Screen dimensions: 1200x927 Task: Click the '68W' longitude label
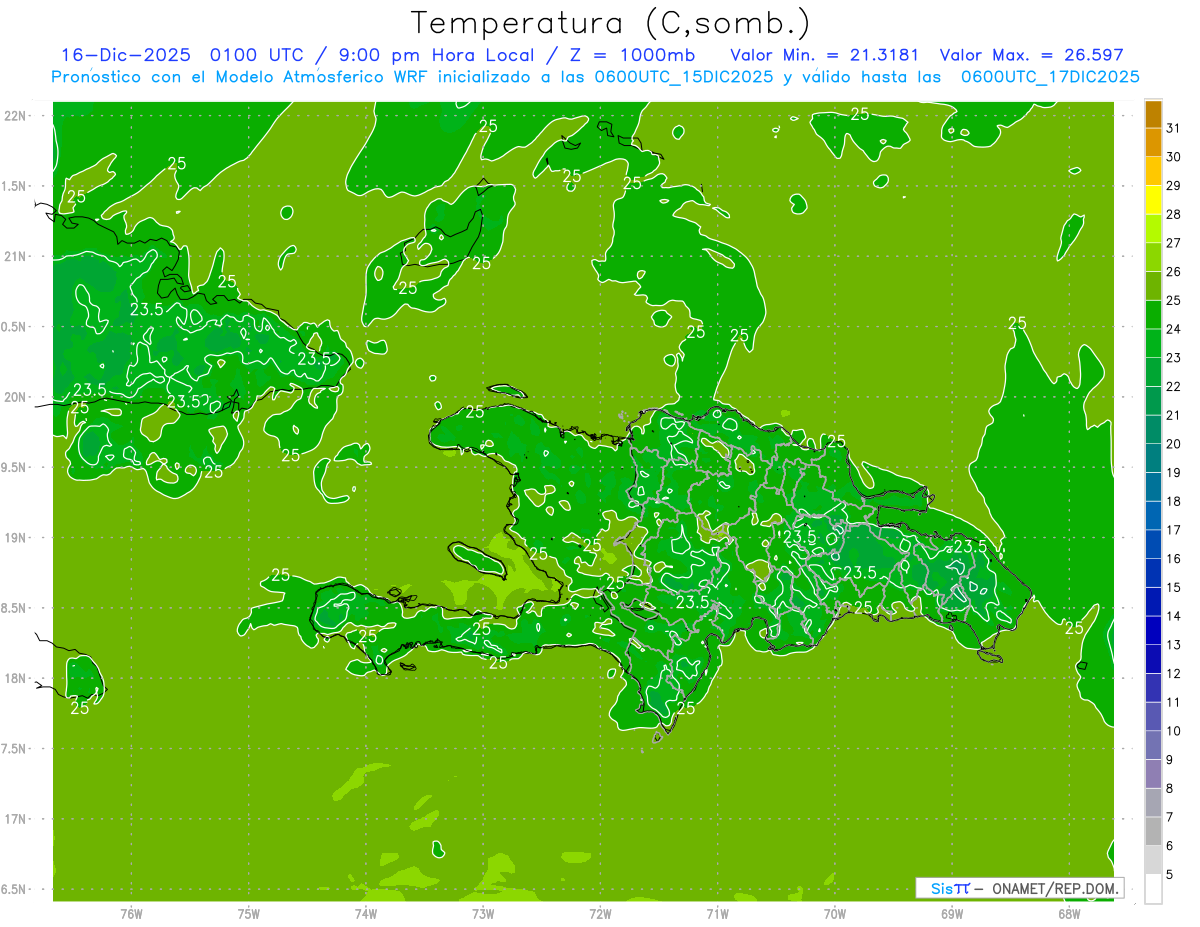[x=1069, y=913]
